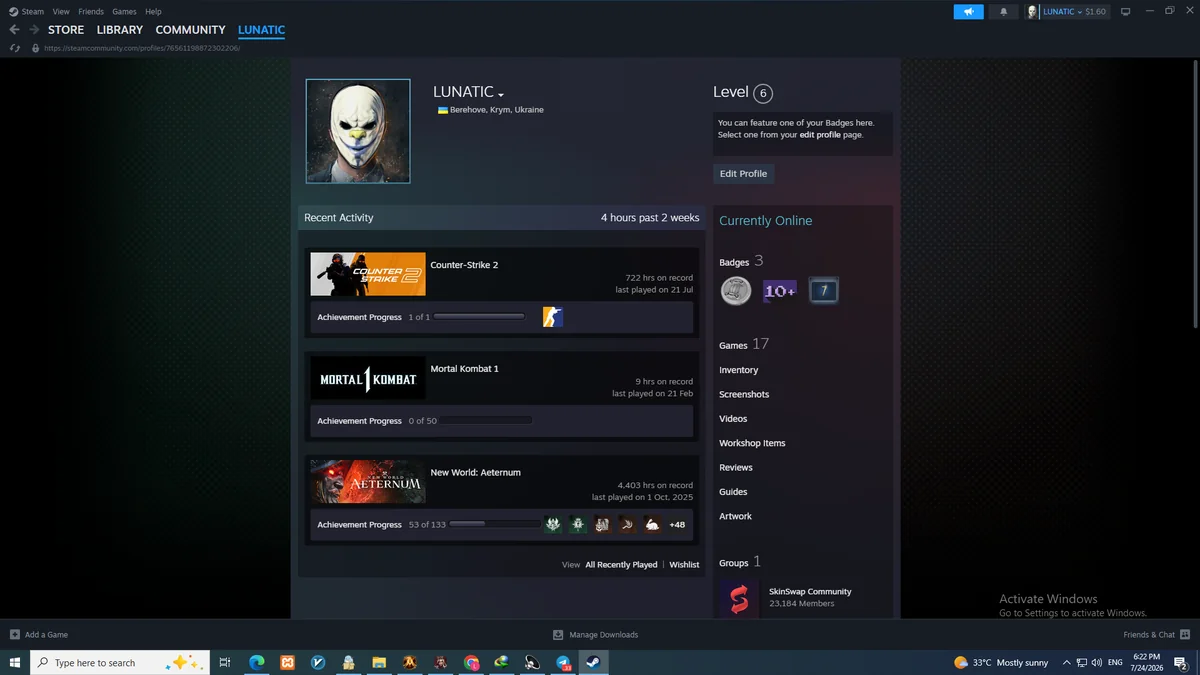The height and width of the screenshot is (675, 1200).
Task: Open the Friends menu
Action: click(91, 12)
